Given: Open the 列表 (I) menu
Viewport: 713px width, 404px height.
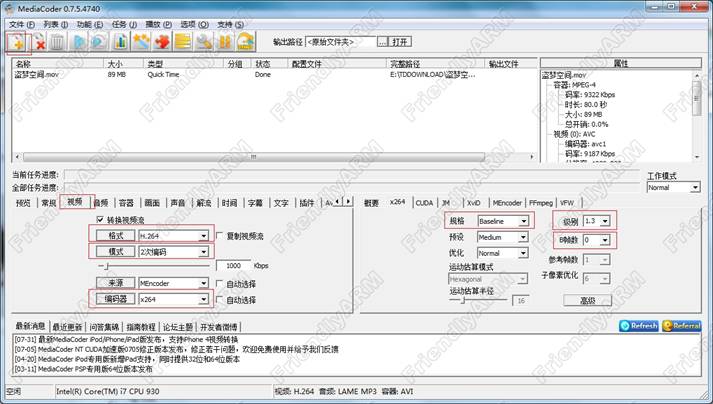Looking at the screenshot, I should click(55, 24).
